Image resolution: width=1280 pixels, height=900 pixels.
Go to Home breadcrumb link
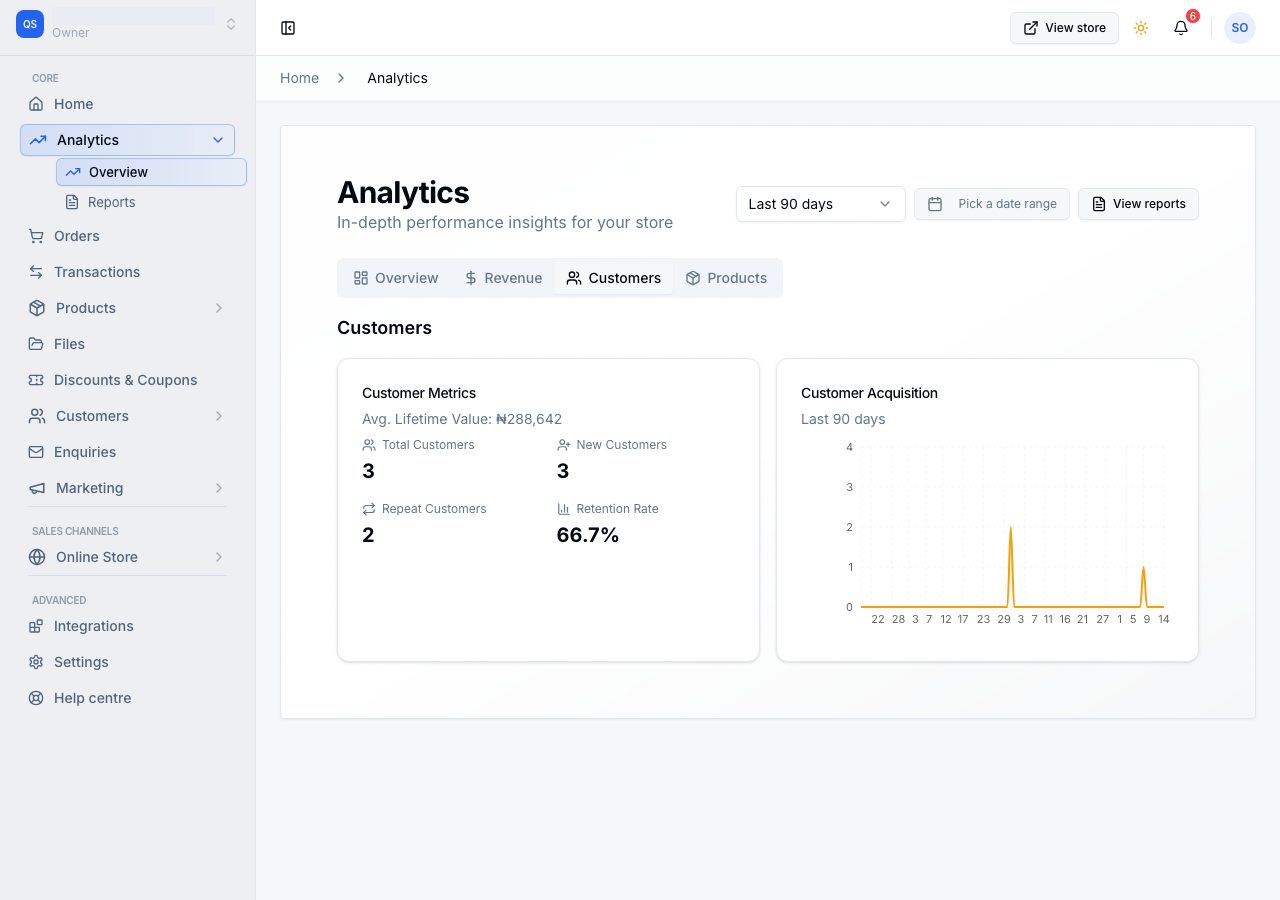(x=299, y=78)
